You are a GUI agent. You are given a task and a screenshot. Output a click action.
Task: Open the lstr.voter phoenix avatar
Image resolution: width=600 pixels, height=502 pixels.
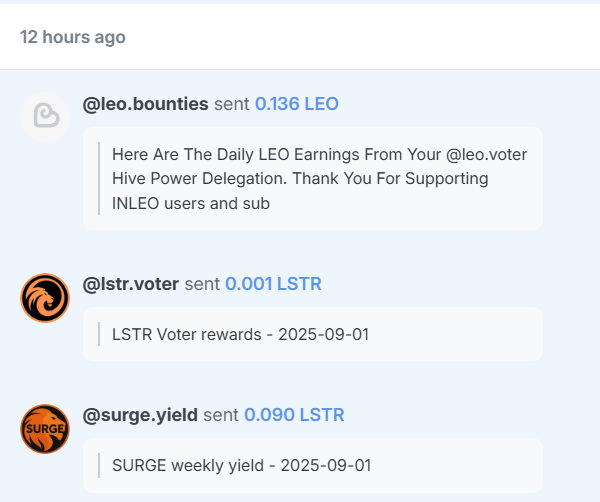[45, 298]
